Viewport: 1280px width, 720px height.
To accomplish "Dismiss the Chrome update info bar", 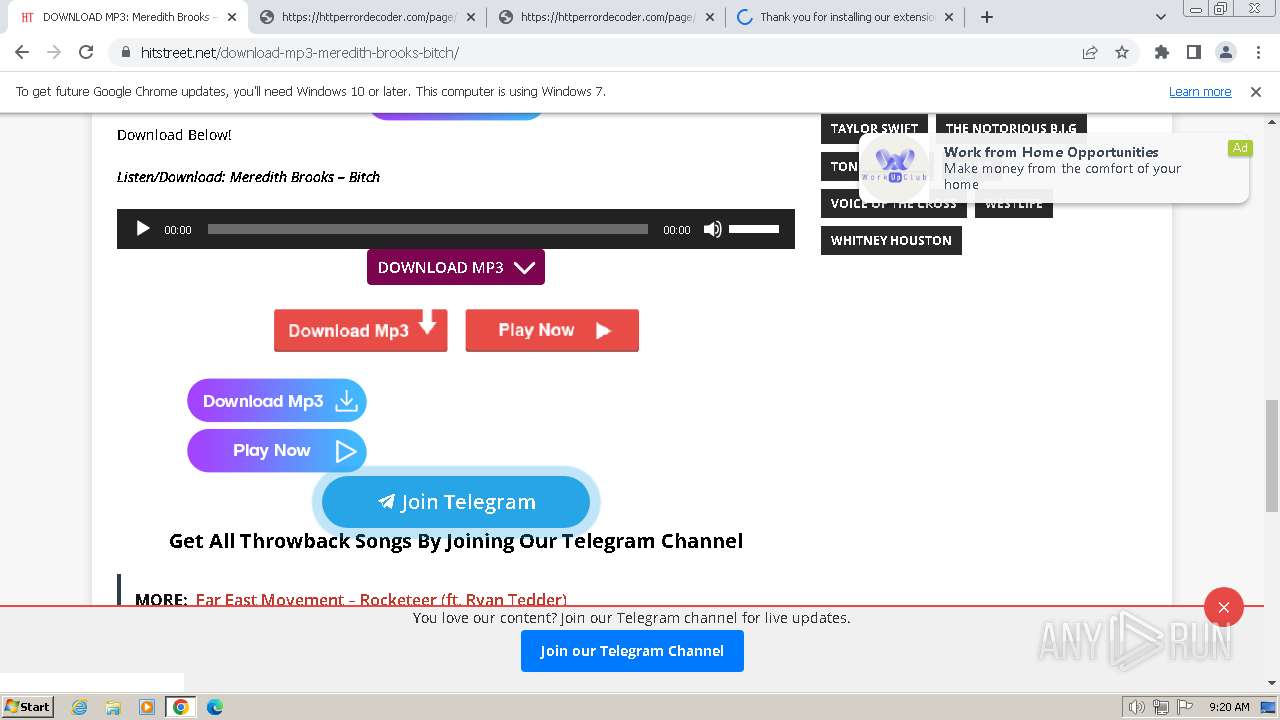I will click(x=1256, y=91).
